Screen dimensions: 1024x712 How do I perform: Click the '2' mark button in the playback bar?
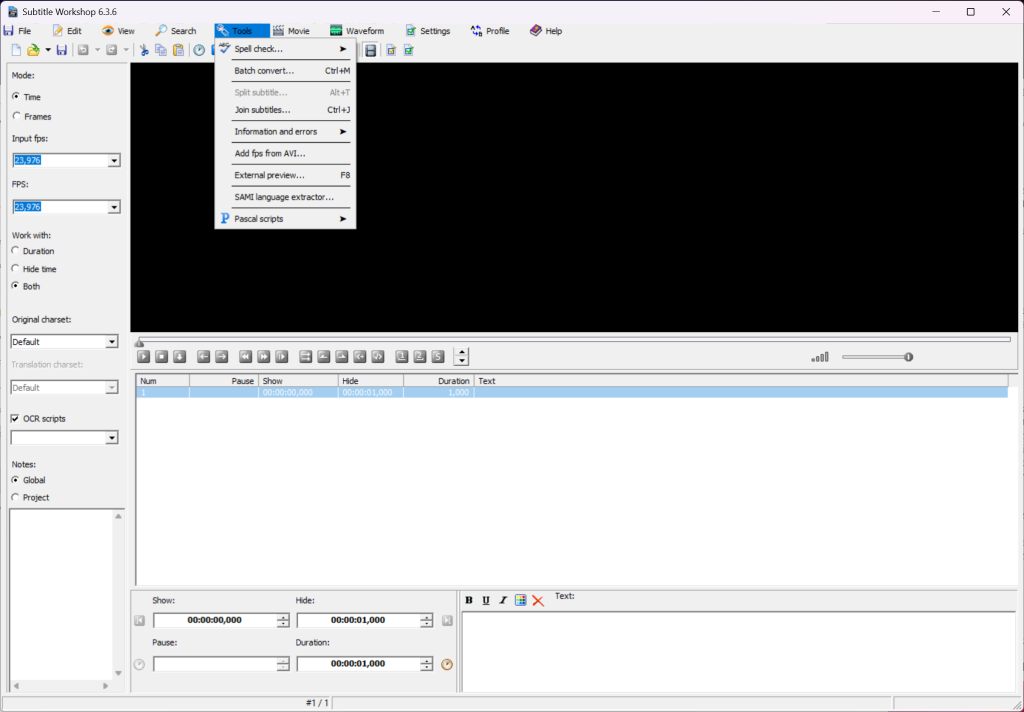click(x=420, y=357)
